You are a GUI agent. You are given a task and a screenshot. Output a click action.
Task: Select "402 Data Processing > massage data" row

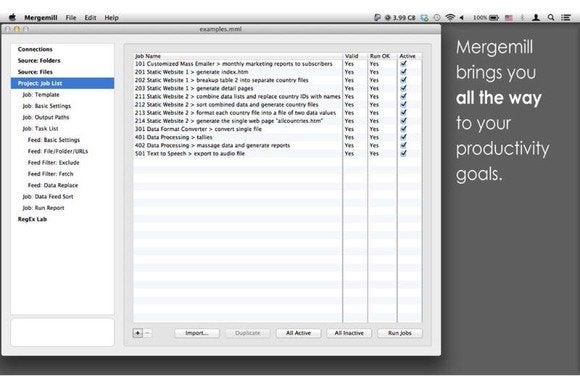[x=277, y=145]
